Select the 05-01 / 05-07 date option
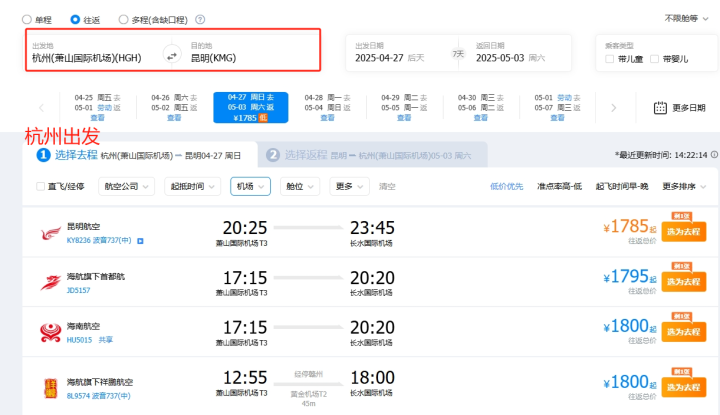720x415 pixels. point(557,107)
